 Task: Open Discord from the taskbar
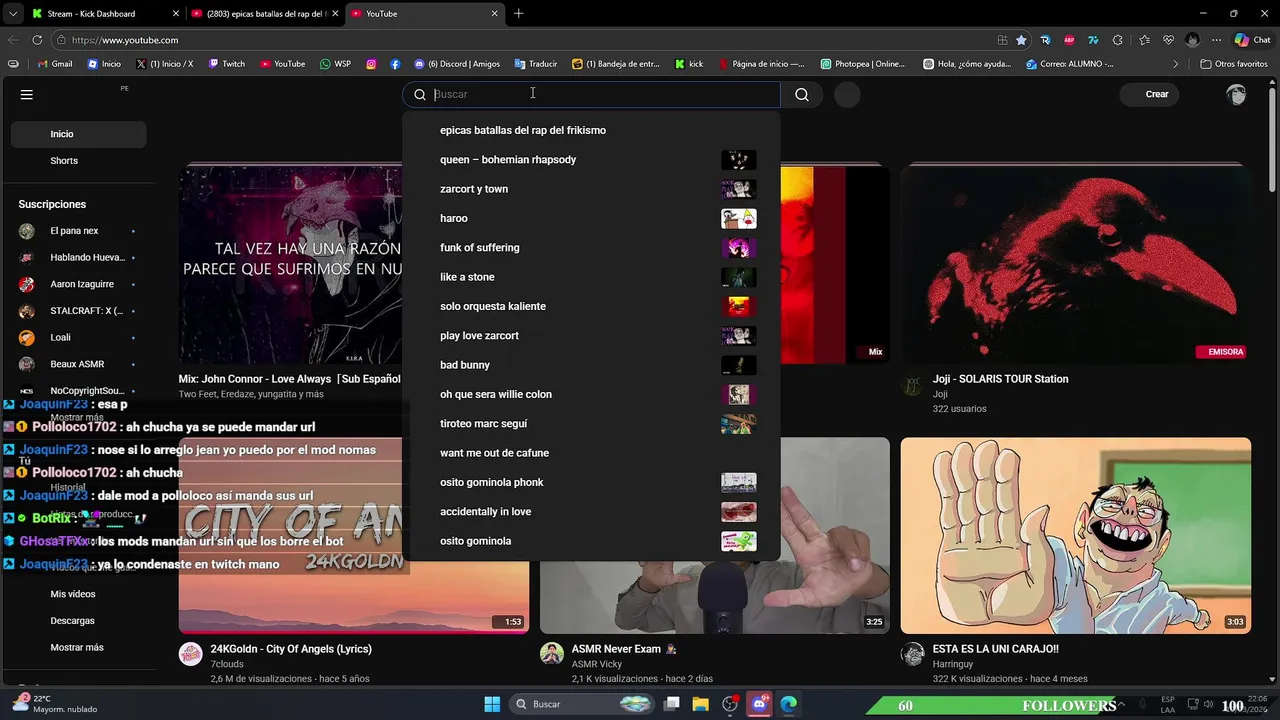[759, 704]
